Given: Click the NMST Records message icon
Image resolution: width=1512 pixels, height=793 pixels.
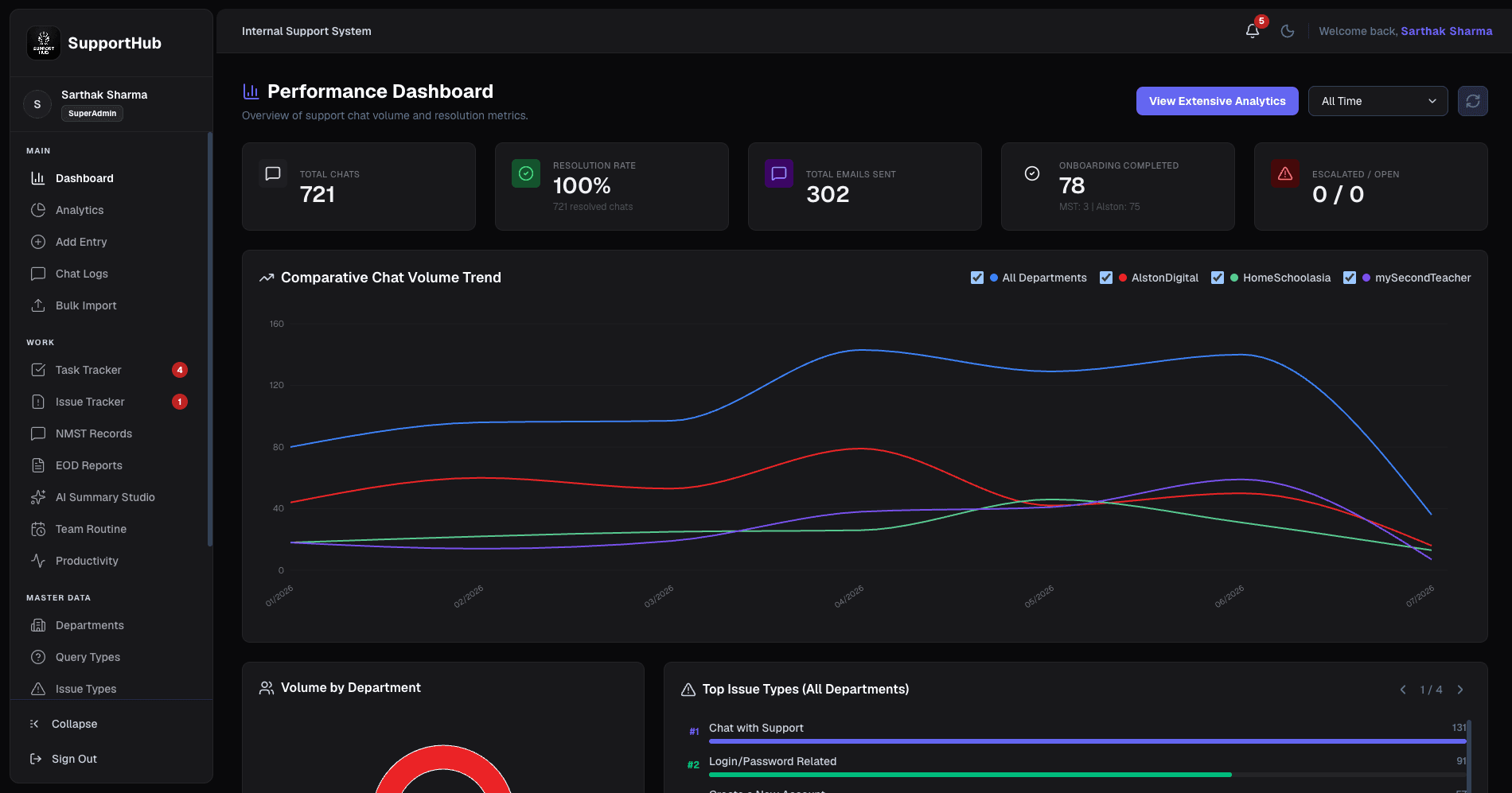Looking at the screenshot, I should [38, 433].
